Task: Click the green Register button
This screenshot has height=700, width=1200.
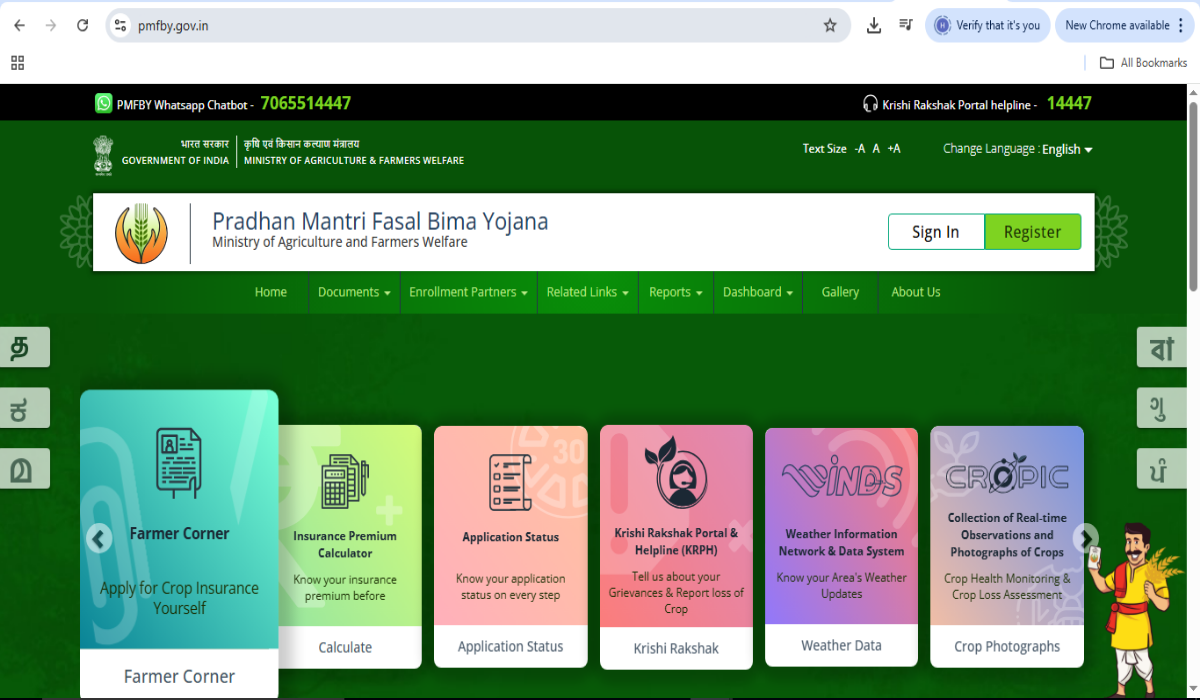Action: pos(1033,232)
